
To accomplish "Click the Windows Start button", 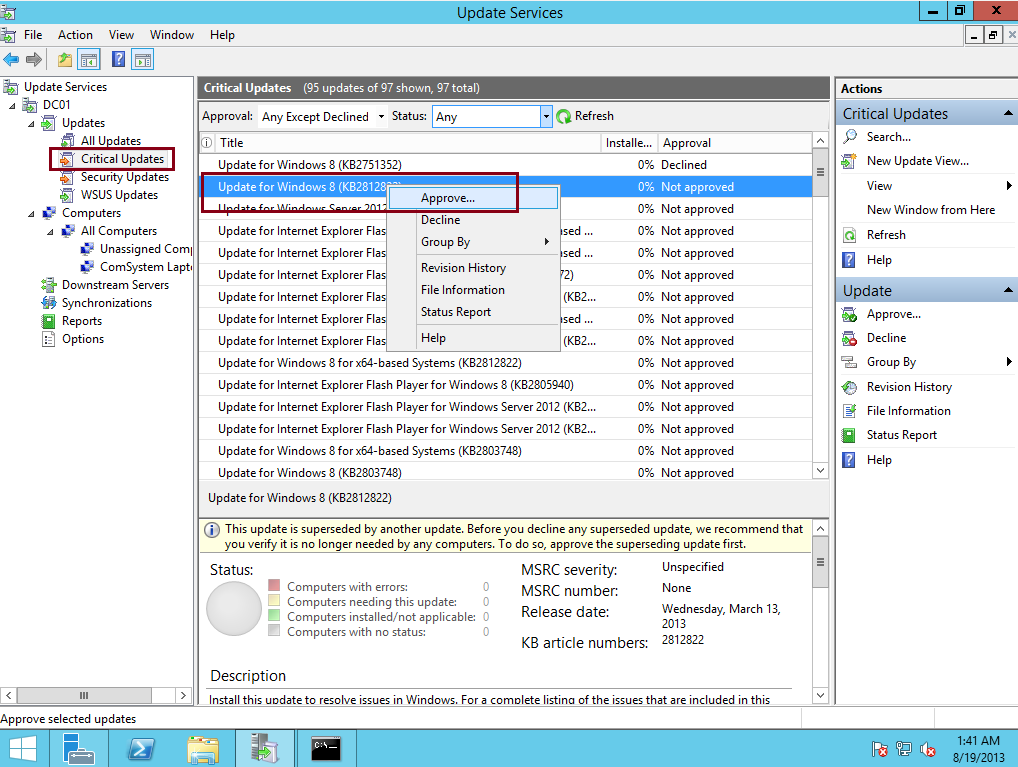I will point(23,749).
